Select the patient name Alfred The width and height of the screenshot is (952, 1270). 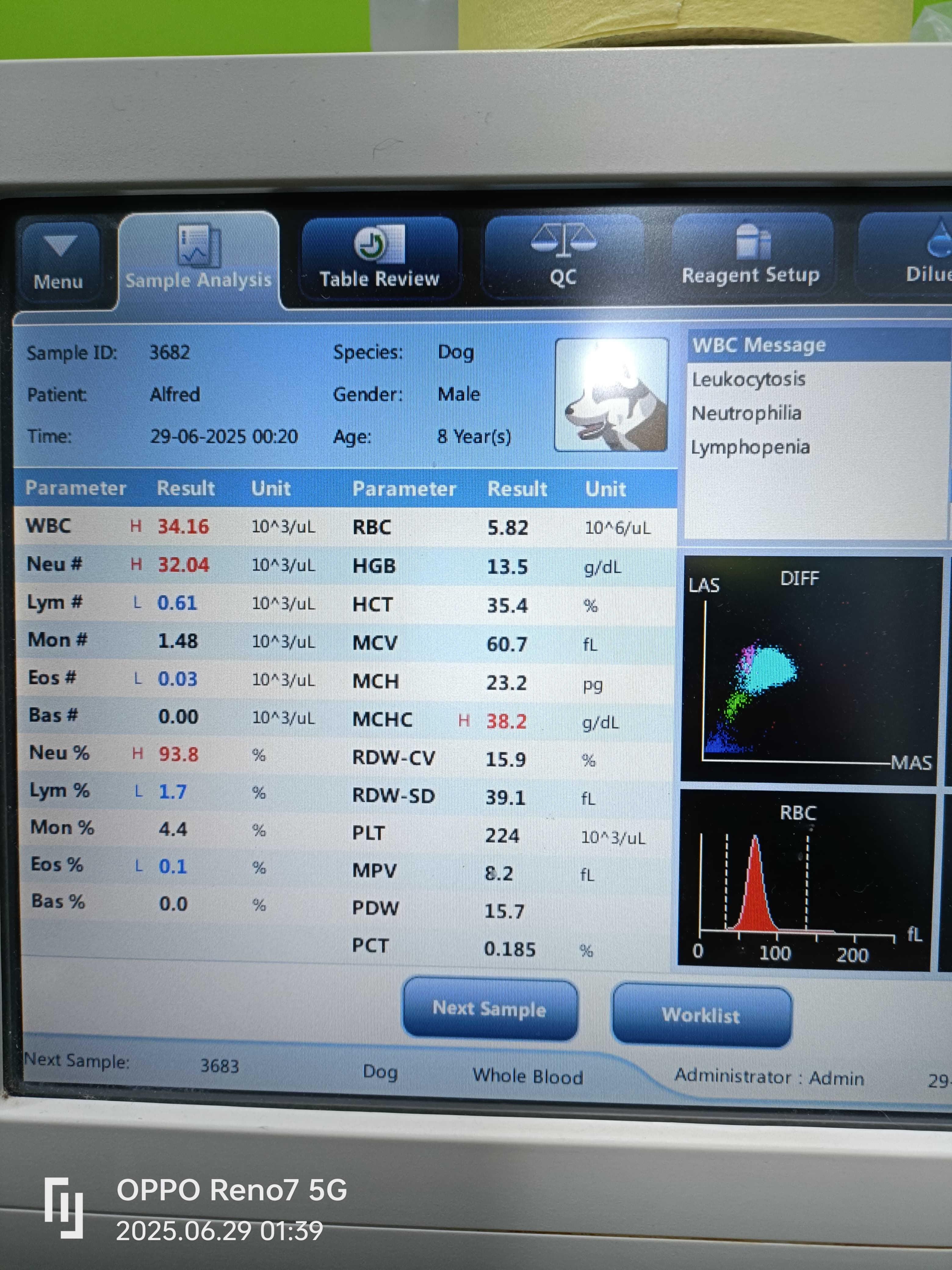(175, 394)
